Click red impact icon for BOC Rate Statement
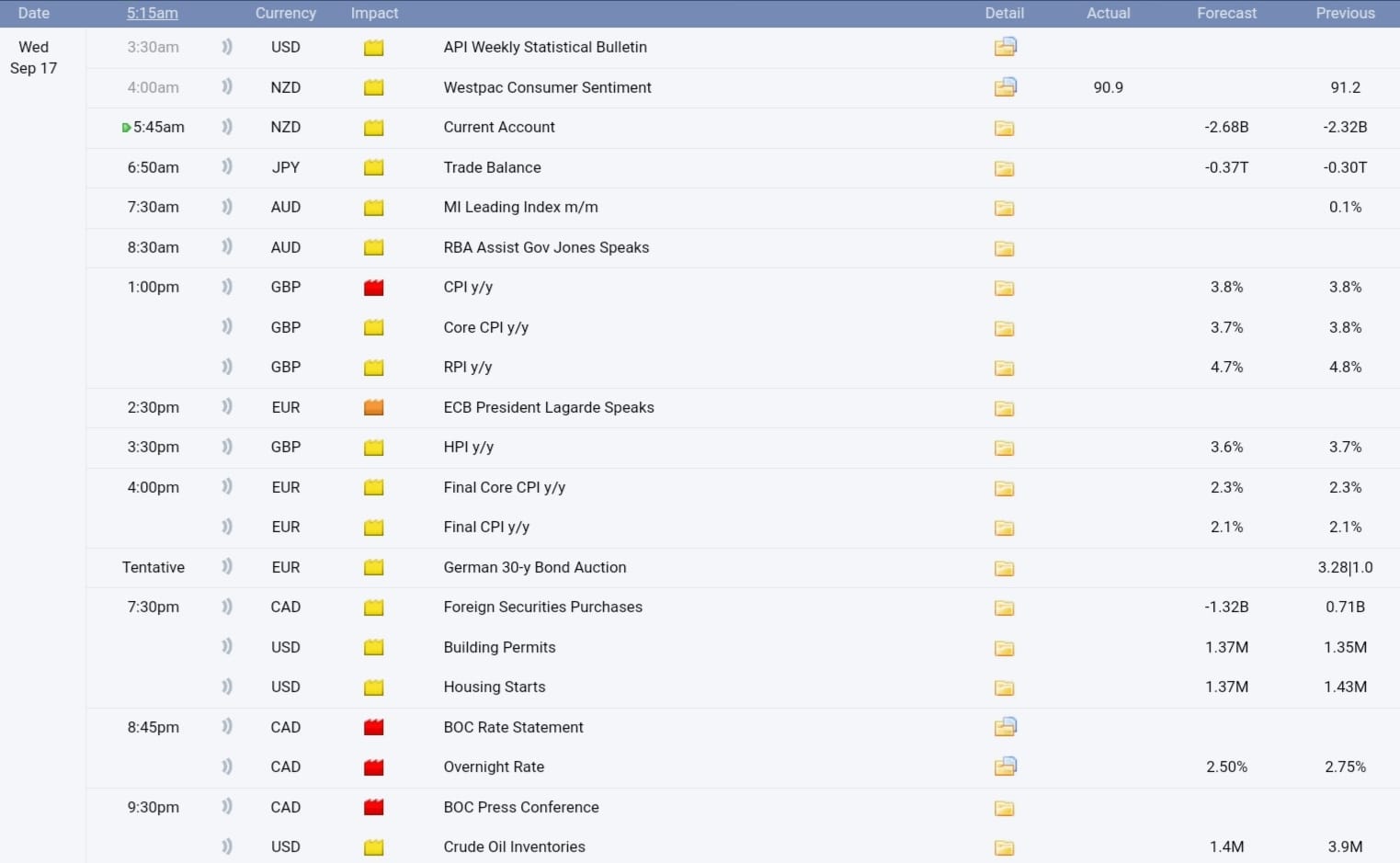The image size is (1400, 863). click(373, 727)
